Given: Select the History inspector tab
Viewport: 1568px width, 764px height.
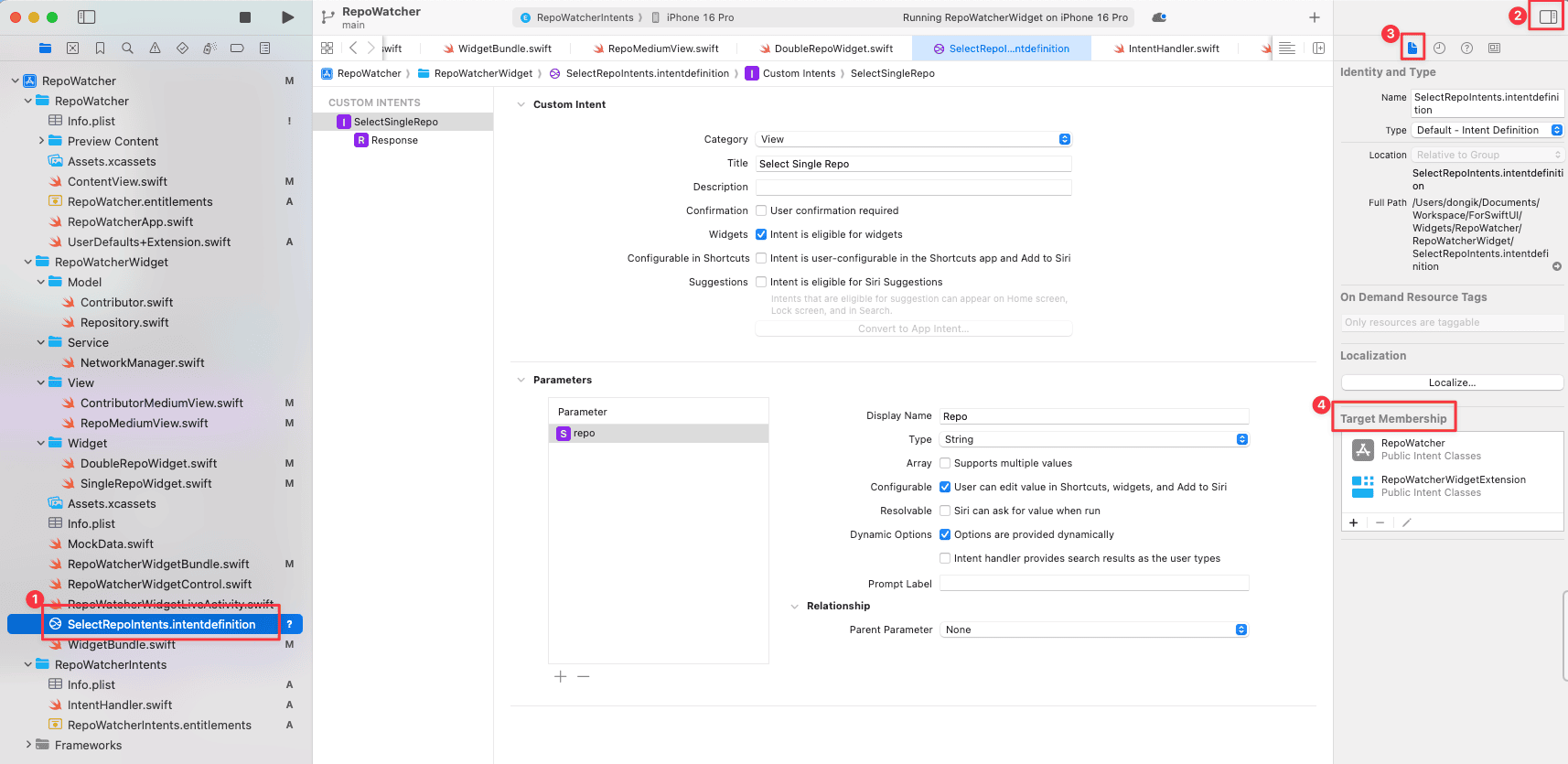Looking at the screenshot, I should (1439, 48).
